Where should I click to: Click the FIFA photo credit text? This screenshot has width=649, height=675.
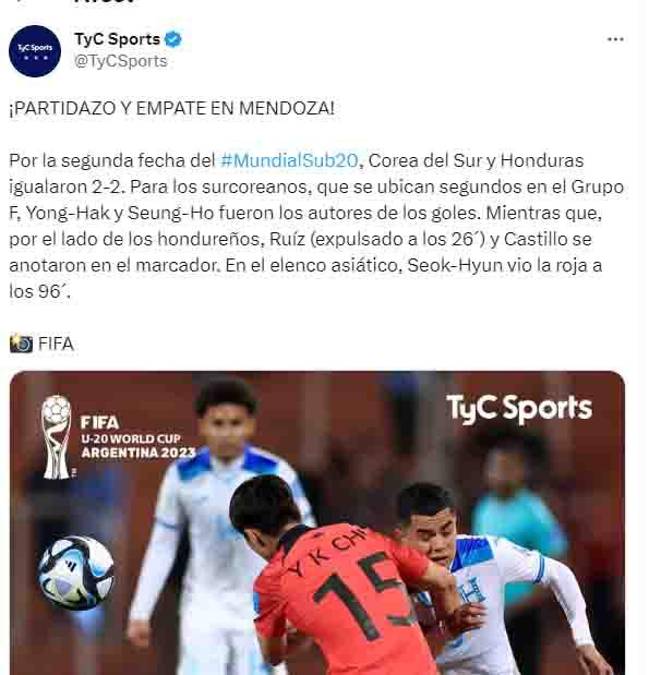coord(56,344)
